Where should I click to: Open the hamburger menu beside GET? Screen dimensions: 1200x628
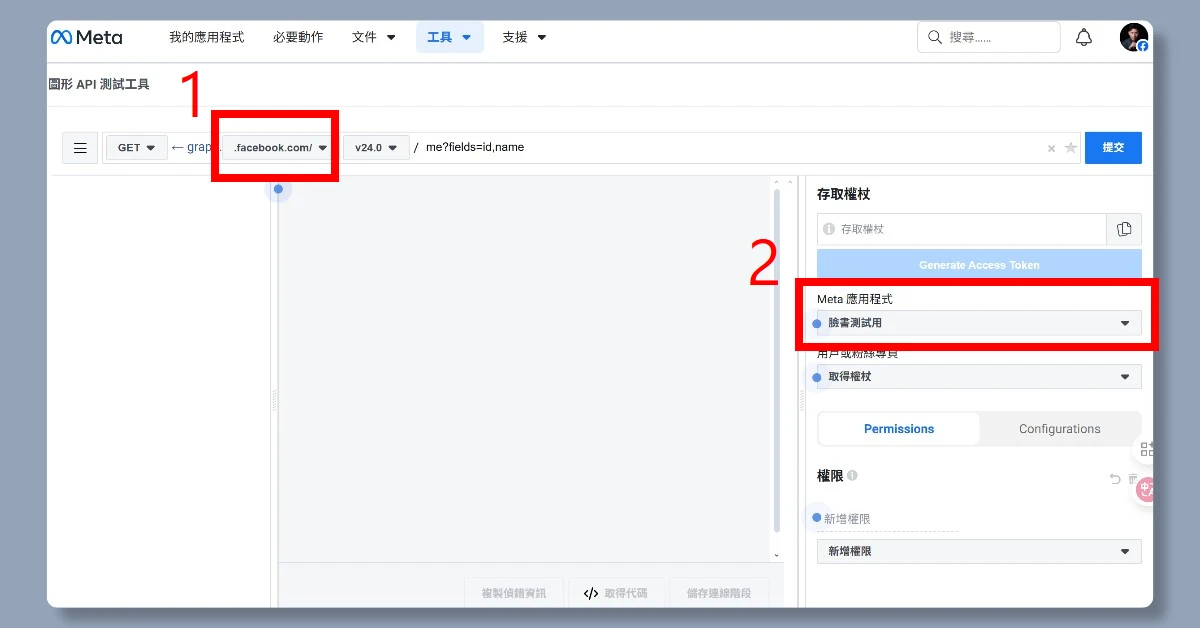(x=80, y=148)
